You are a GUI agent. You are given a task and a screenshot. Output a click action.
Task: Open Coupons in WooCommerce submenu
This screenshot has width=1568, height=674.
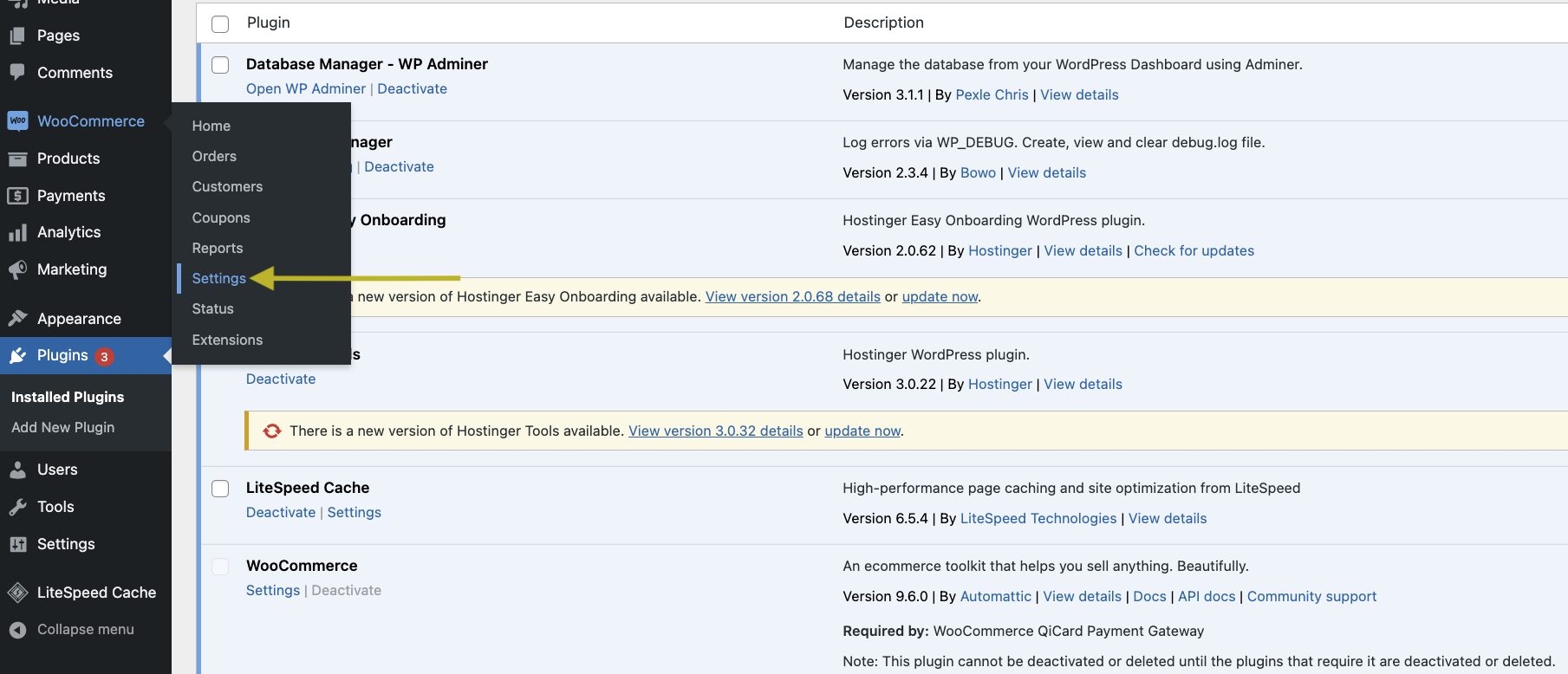[221, 217]
